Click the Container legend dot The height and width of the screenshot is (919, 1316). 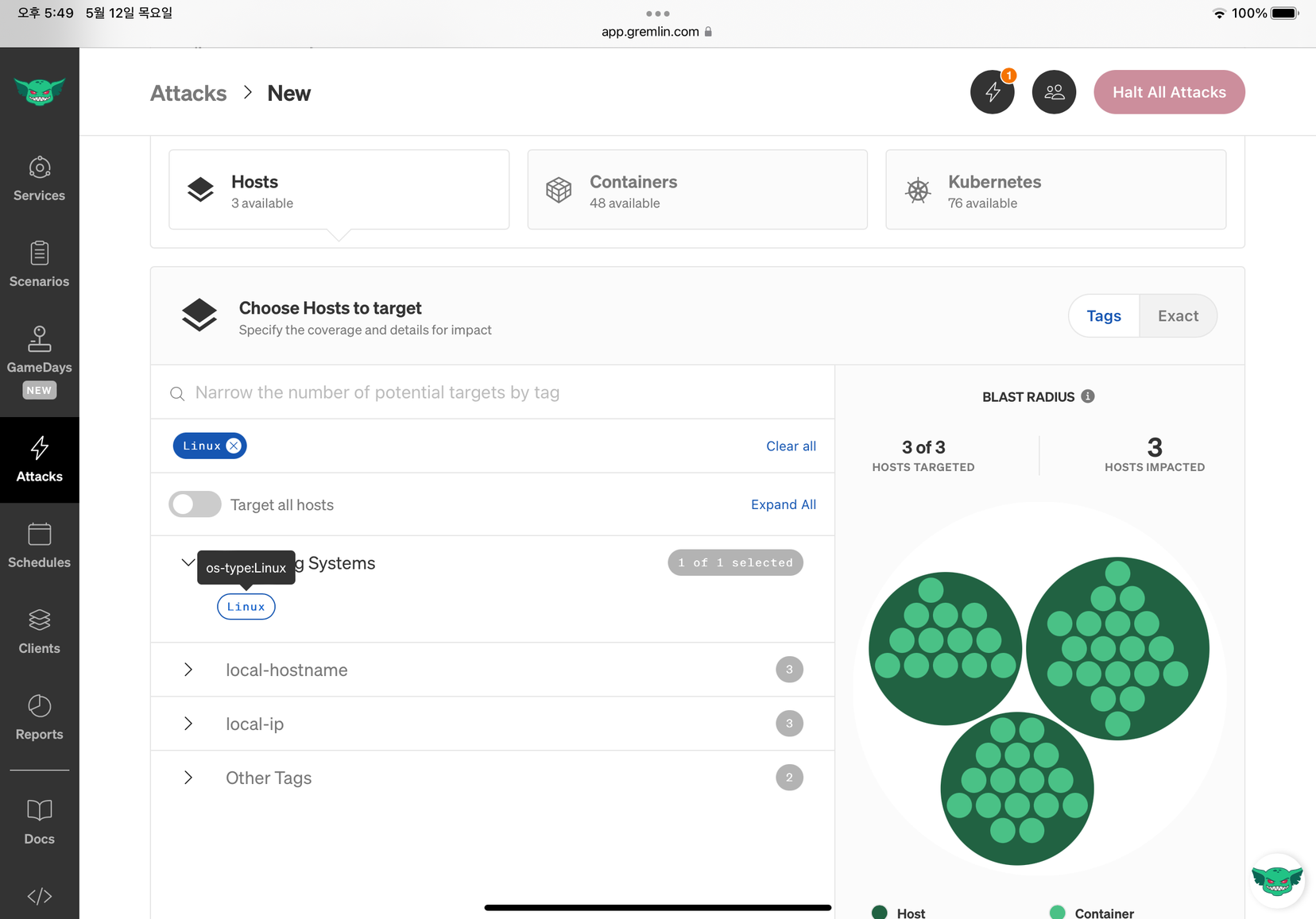[1057, 913]
